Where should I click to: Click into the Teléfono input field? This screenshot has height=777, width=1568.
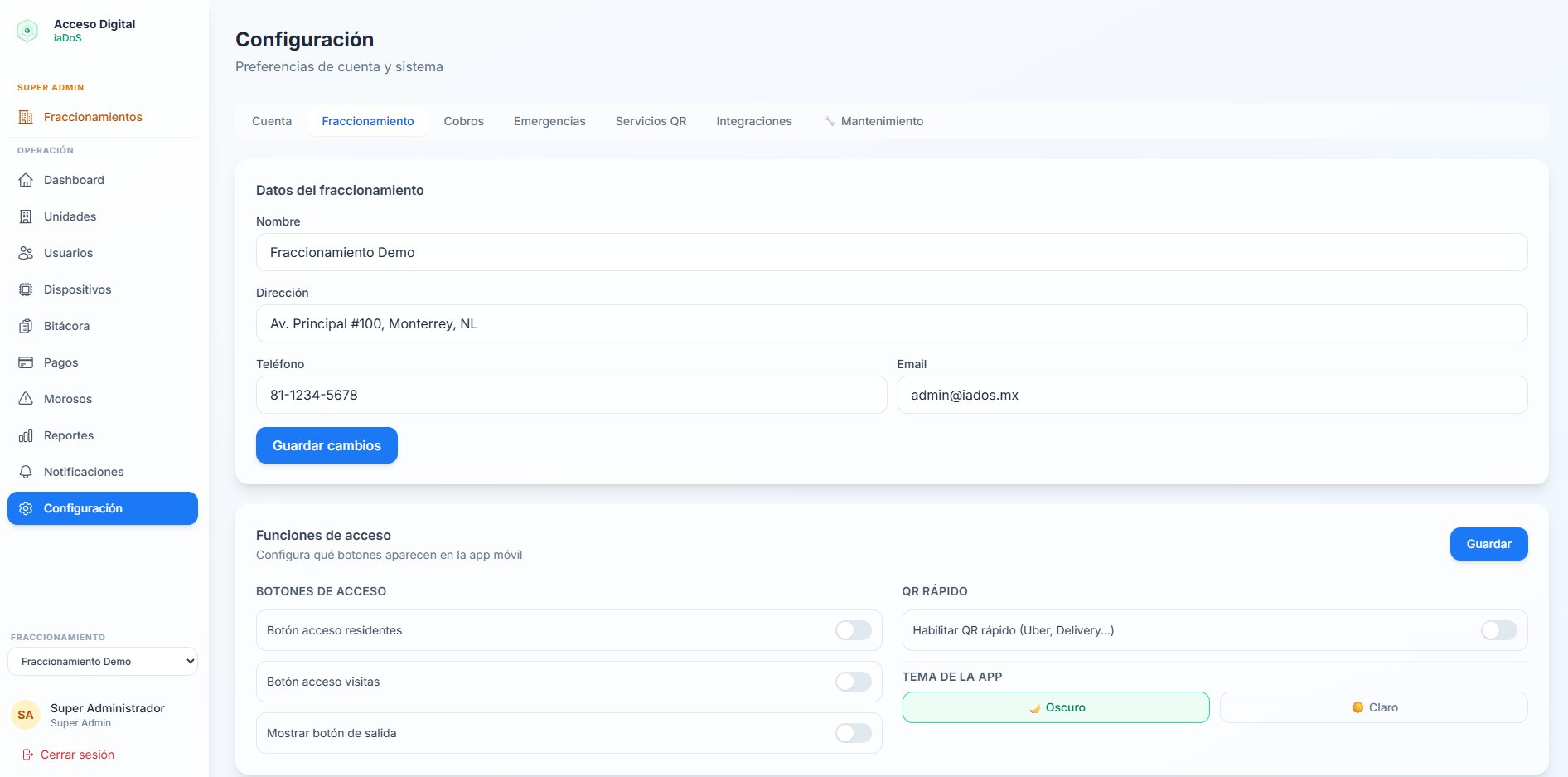pos(571,395)
